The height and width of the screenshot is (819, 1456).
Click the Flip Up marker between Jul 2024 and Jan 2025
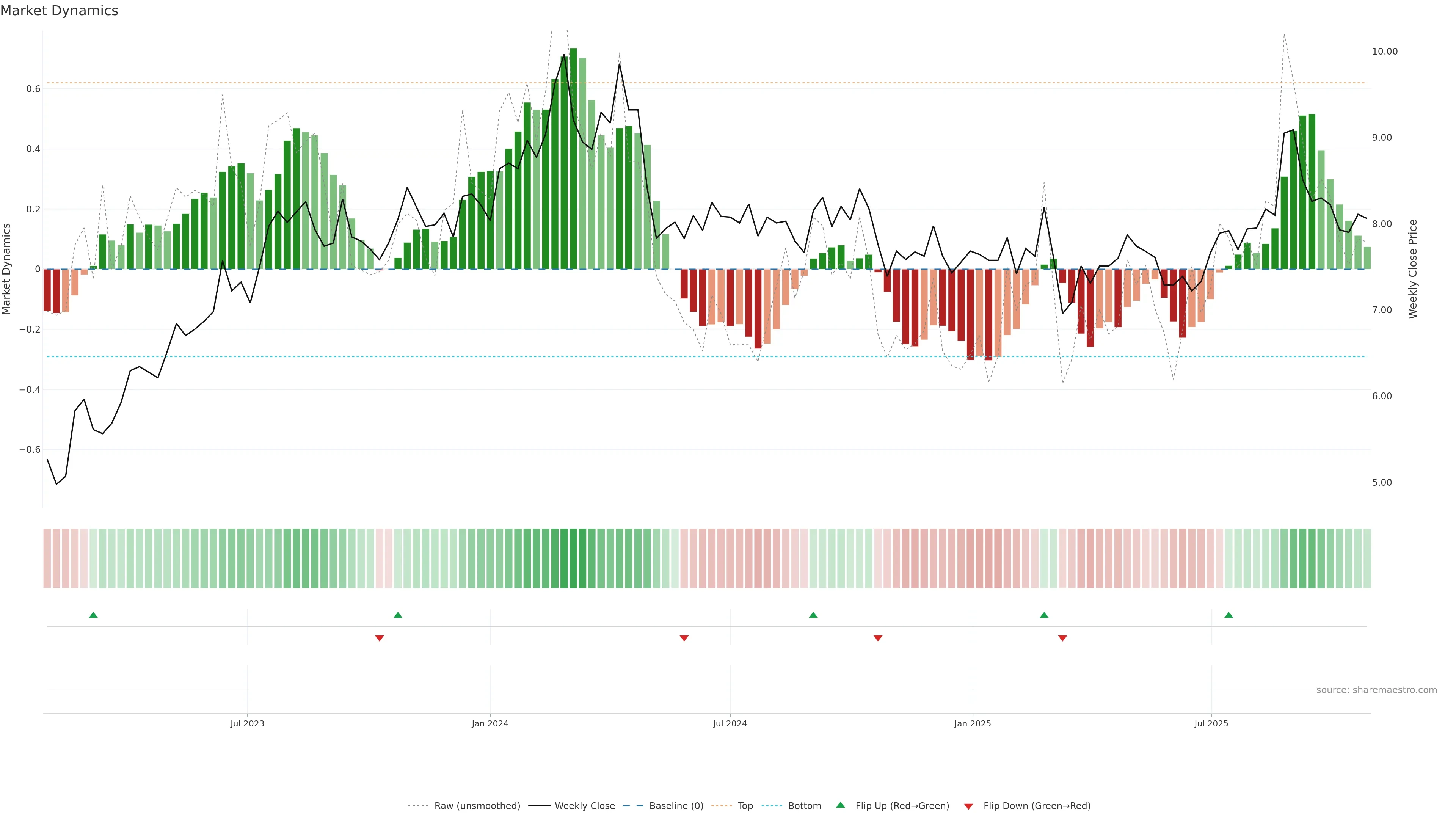point(813,615)
